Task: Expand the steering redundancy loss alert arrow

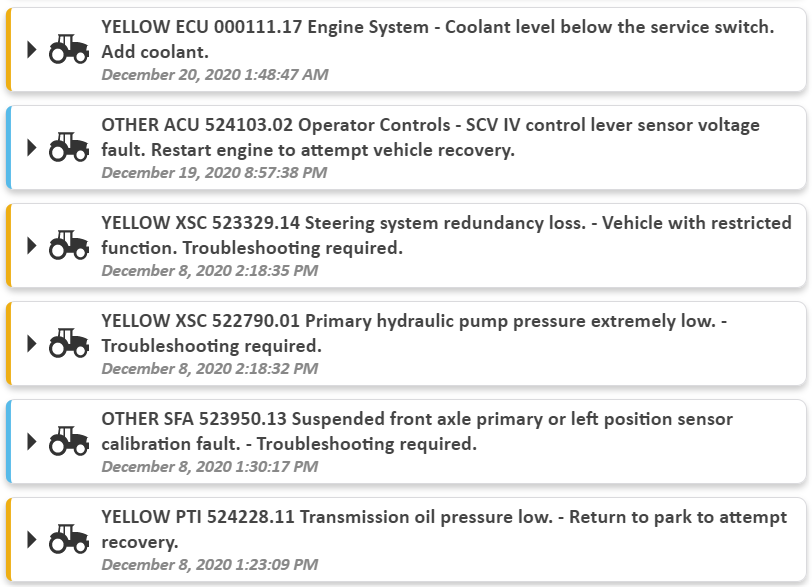Action: tap(32, 246)
